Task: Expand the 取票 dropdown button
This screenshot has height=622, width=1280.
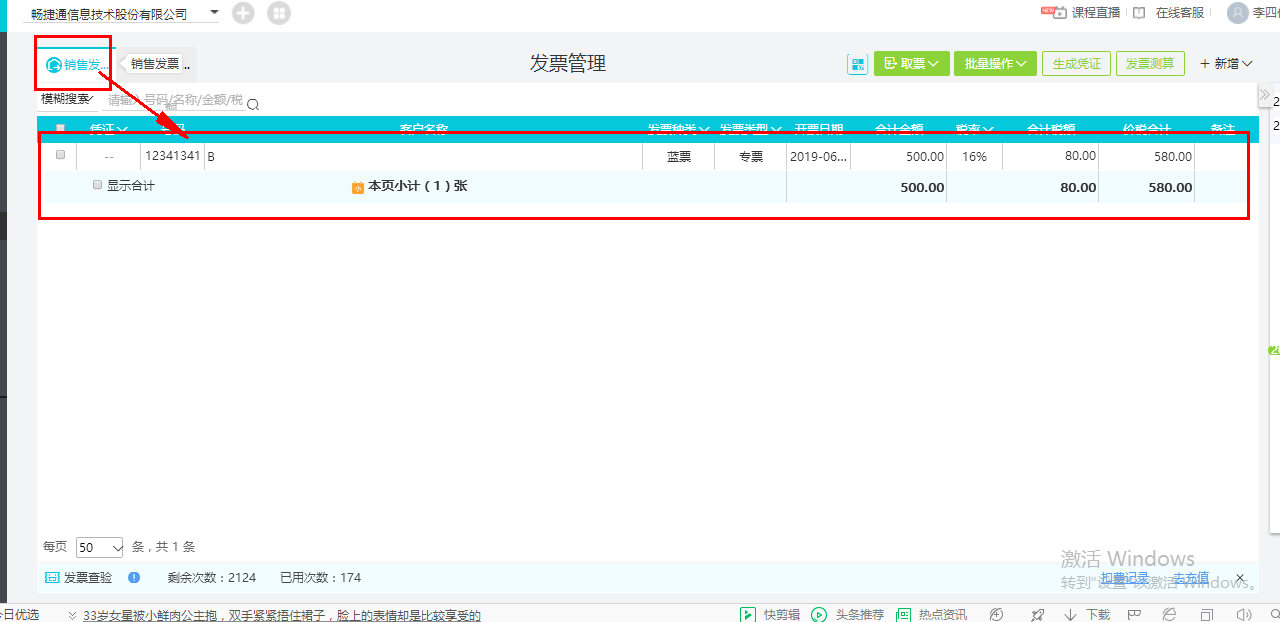Action: pos(912,64)
